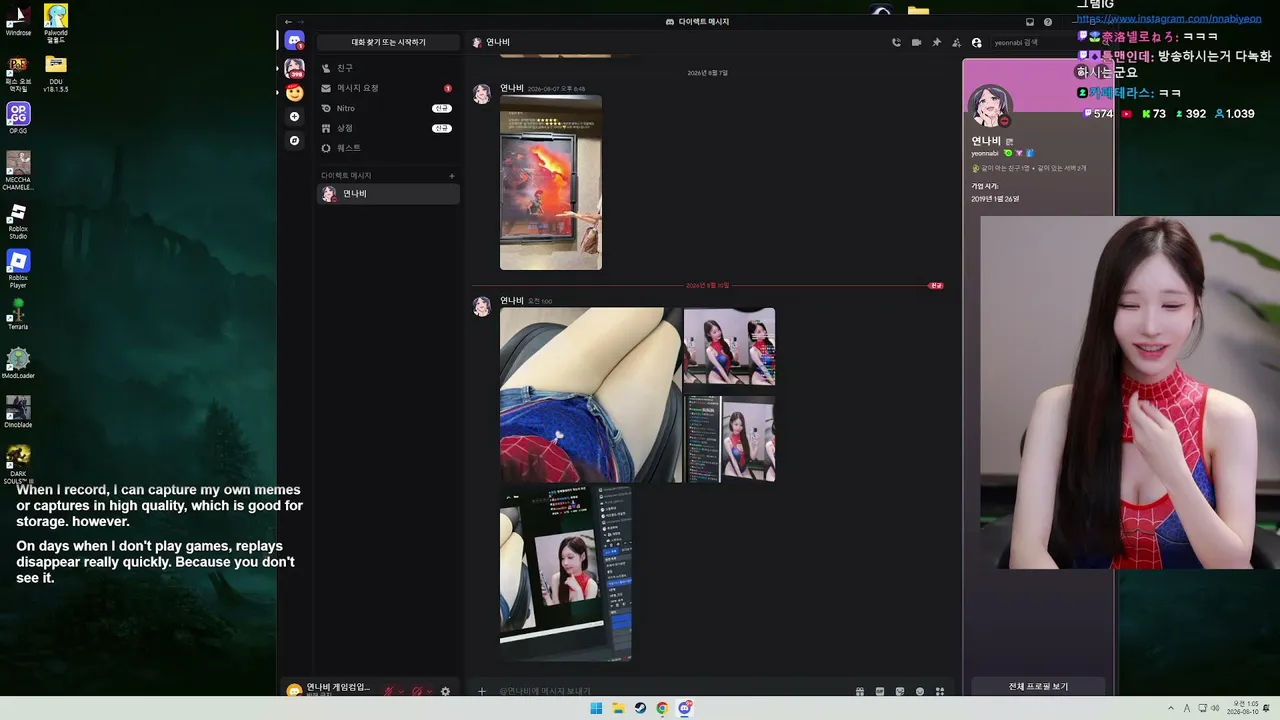Open Dinoblade desktop shortcut
The height and width of the screenshot is (720, 1280).
coord(18,412)
